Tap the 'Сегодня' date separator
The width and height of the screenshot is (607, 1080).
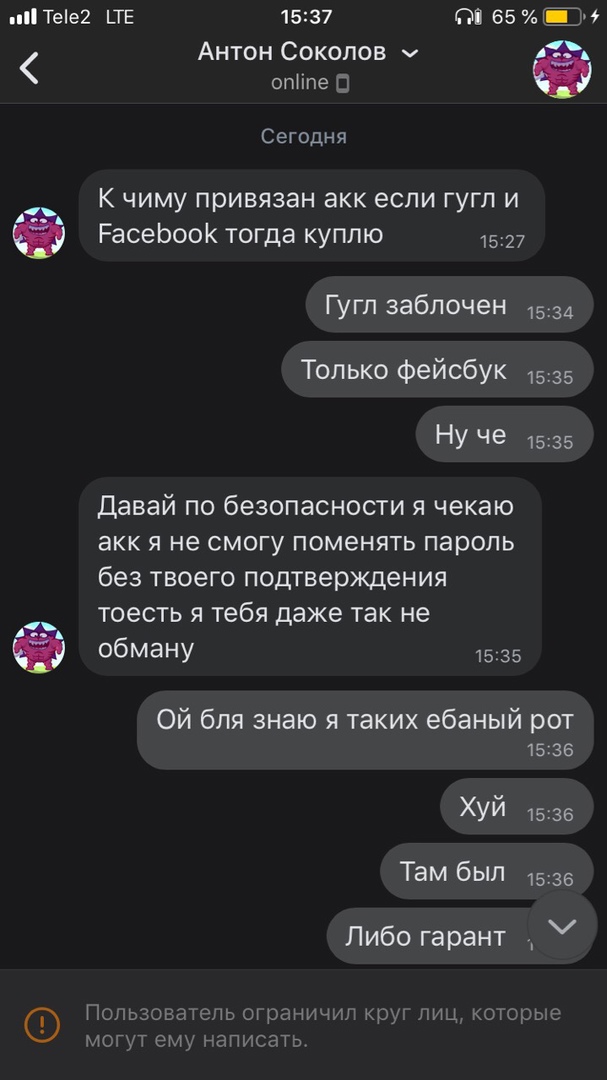[x=303, y=136]
